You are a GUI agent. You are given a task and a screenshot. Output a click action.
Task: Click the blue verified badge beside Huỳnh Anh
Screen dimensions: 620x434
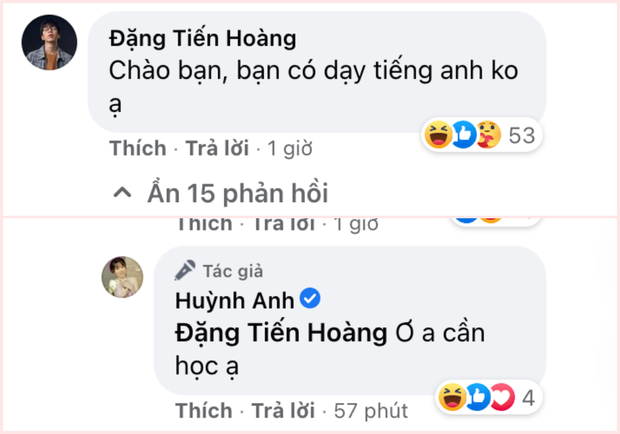(310, 299)
